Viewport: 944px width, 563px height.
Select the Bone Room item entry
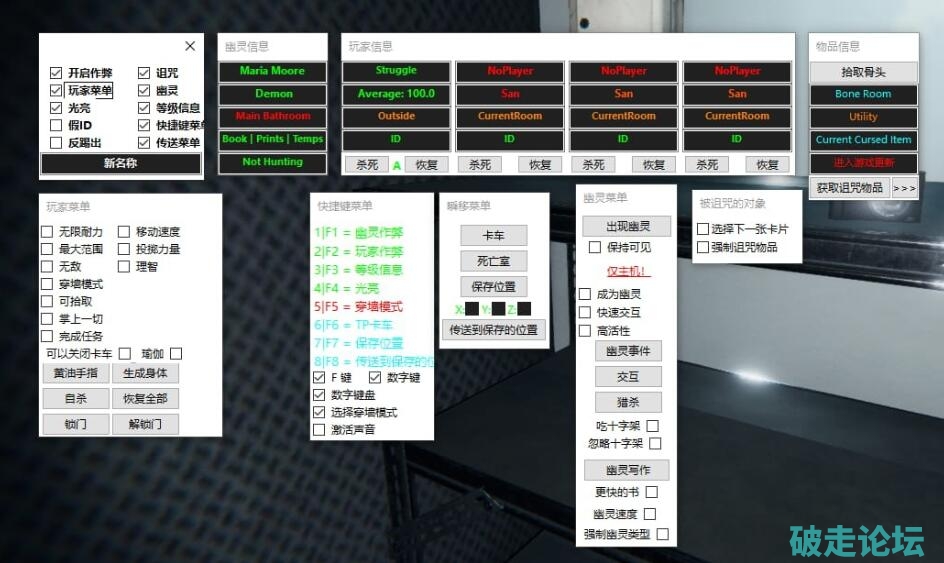pos(863,94)
